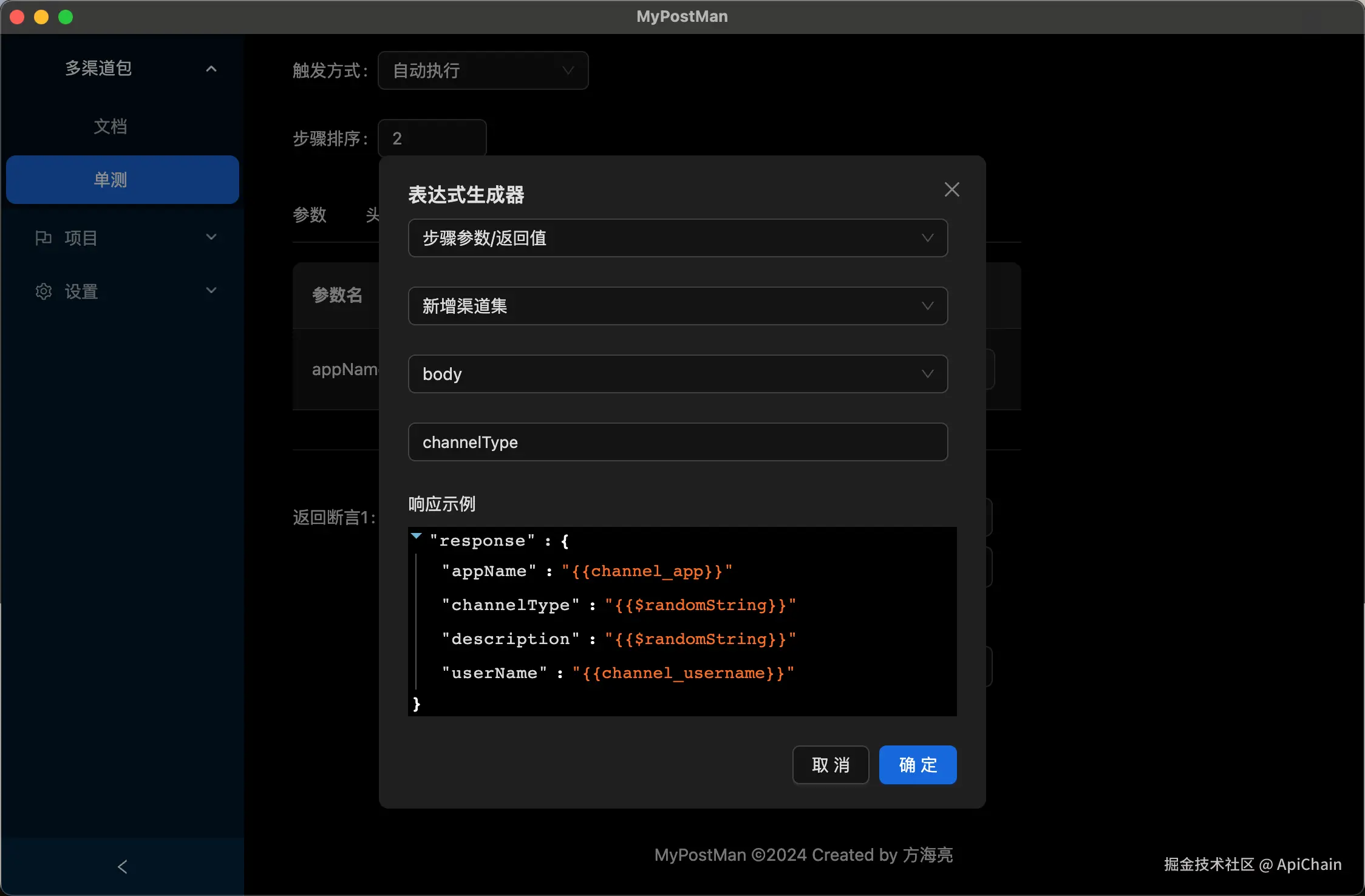This screenshot has height=896, width=1365.
Task: Click the channelType text input field
Action: (x=677, y=442)
